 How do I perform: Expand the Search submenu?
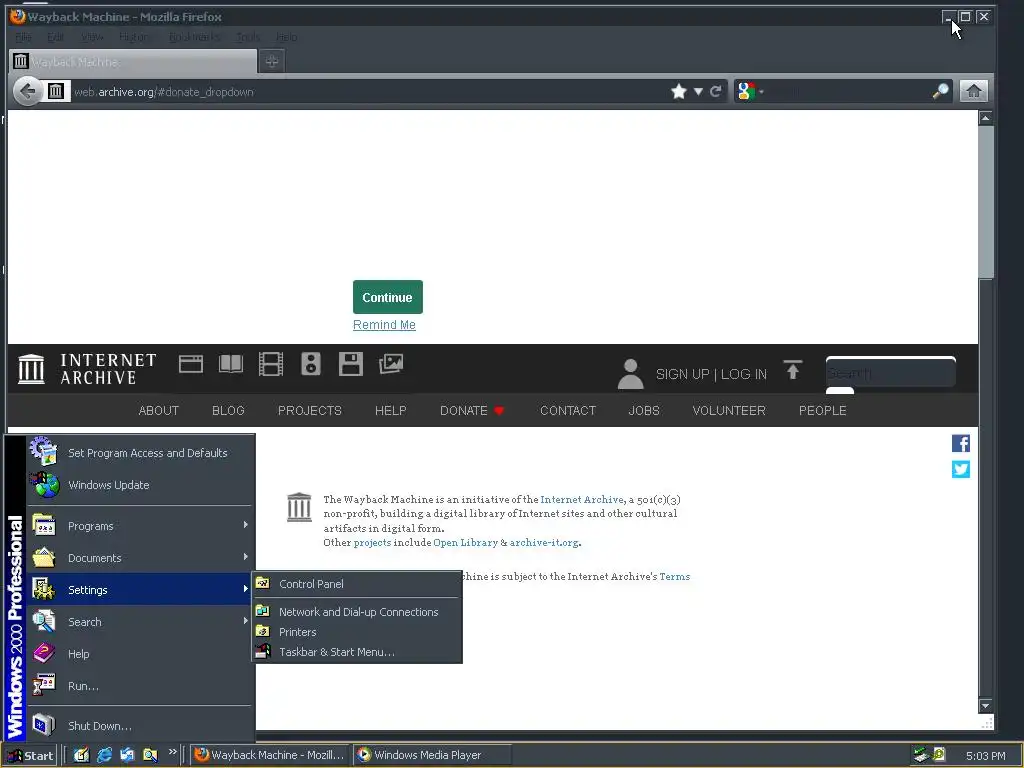140,622
